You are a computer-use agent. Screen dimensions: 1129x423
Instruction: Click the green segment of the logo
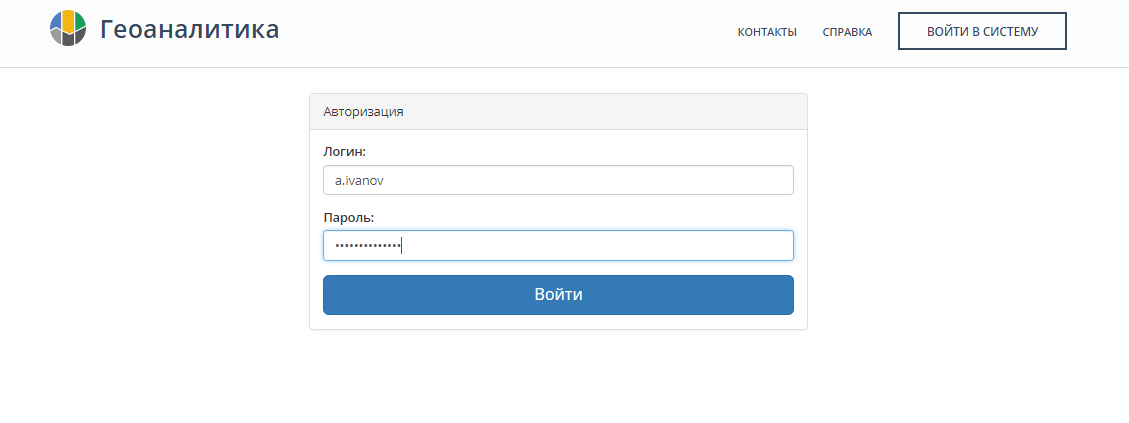[x=79, y=21]
